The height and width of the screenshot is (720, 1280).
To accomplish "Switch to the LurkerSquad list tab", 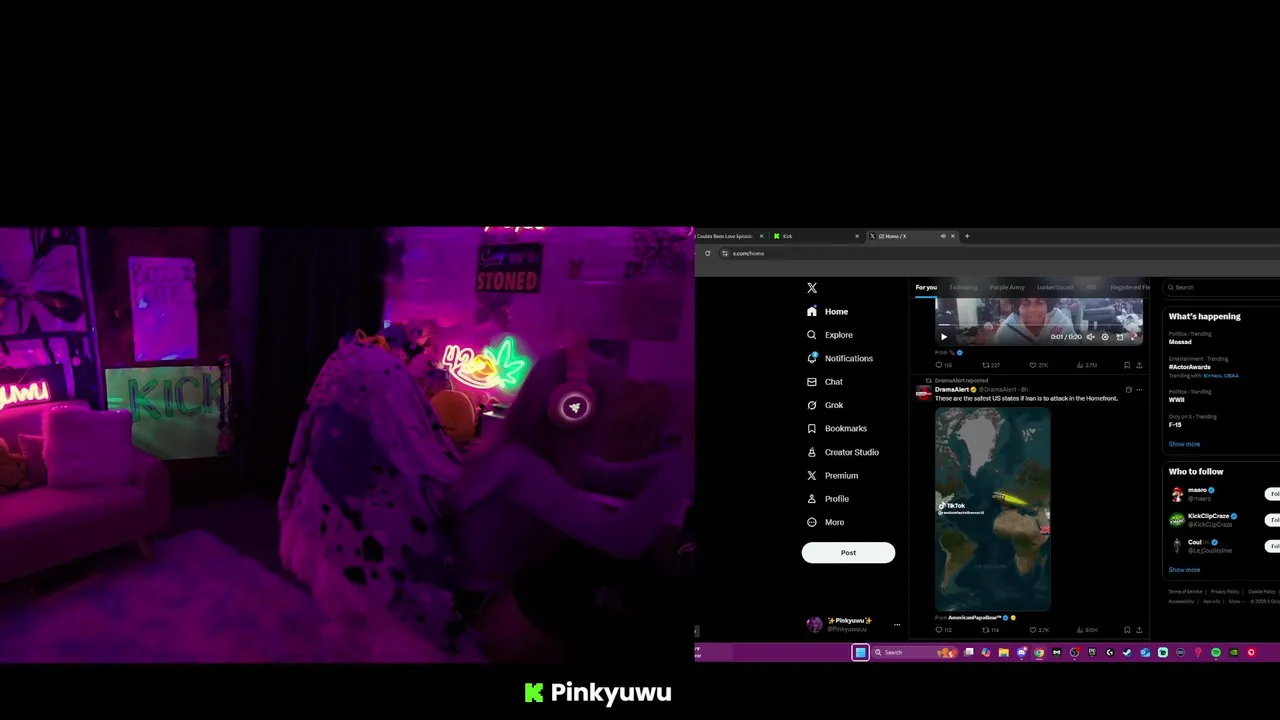I will click(x=1055, y=288).
